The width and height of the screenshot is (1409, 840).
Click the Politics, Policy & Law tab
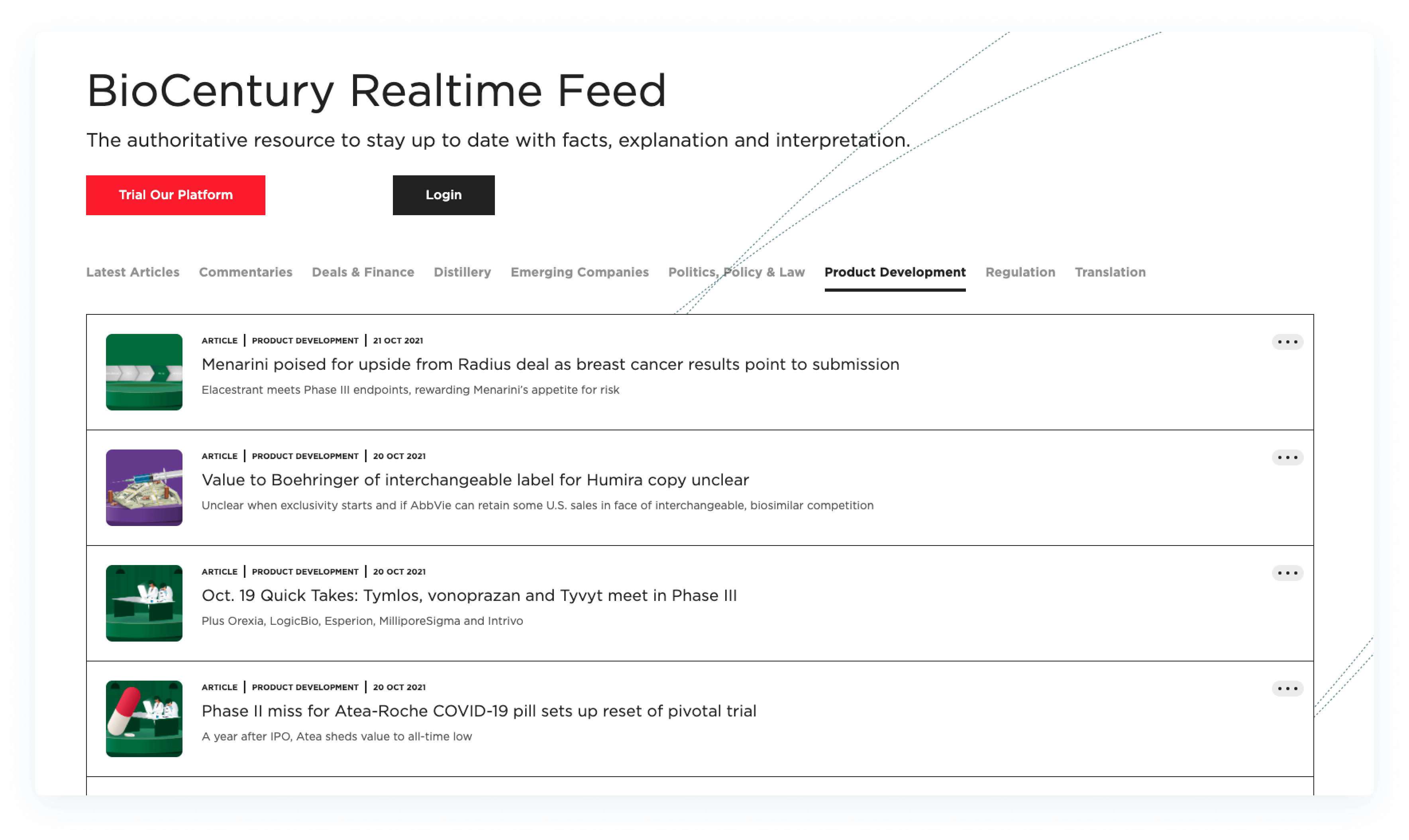point(736,272)
